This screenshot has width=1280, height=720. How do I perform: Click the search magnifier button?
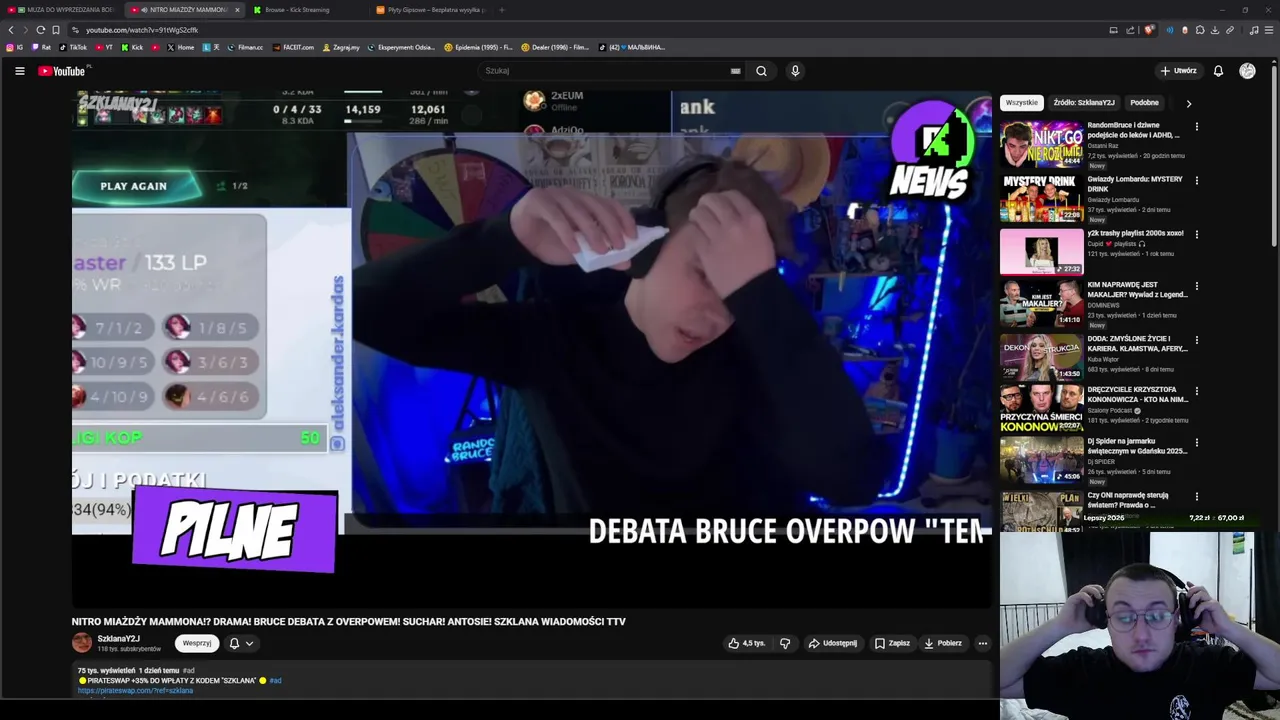[x=761, y=71]
